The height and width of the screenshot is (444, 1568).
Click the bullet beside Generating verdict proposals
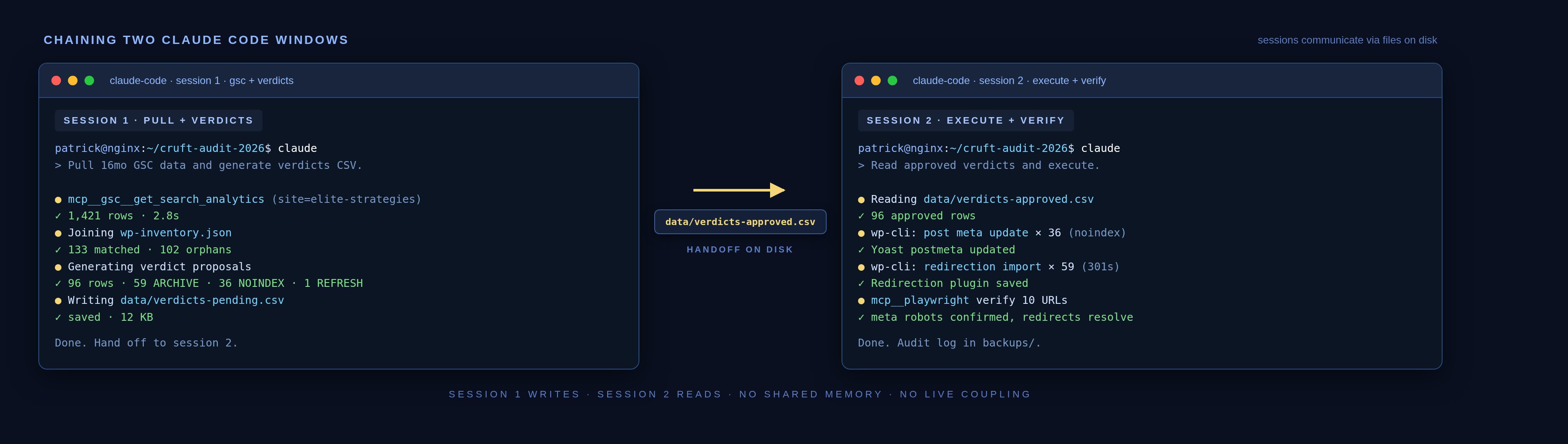tap(58, 266)
